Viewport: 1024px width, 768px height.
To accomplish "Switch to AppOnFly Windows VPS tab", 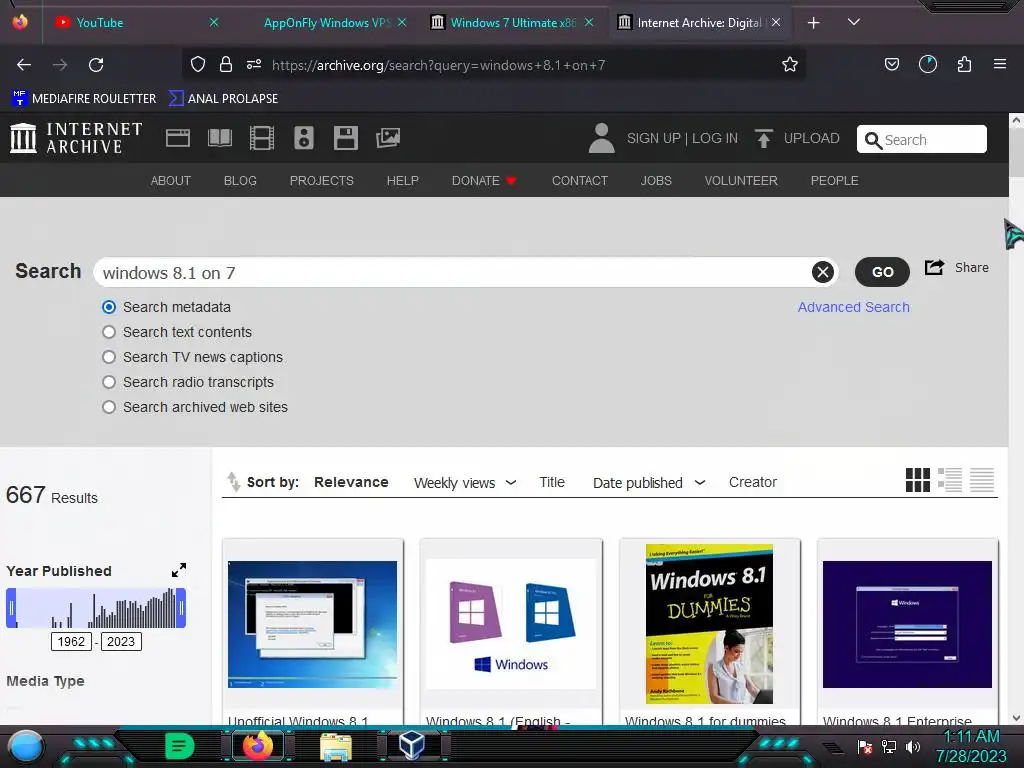I will (x=327, y=22).
